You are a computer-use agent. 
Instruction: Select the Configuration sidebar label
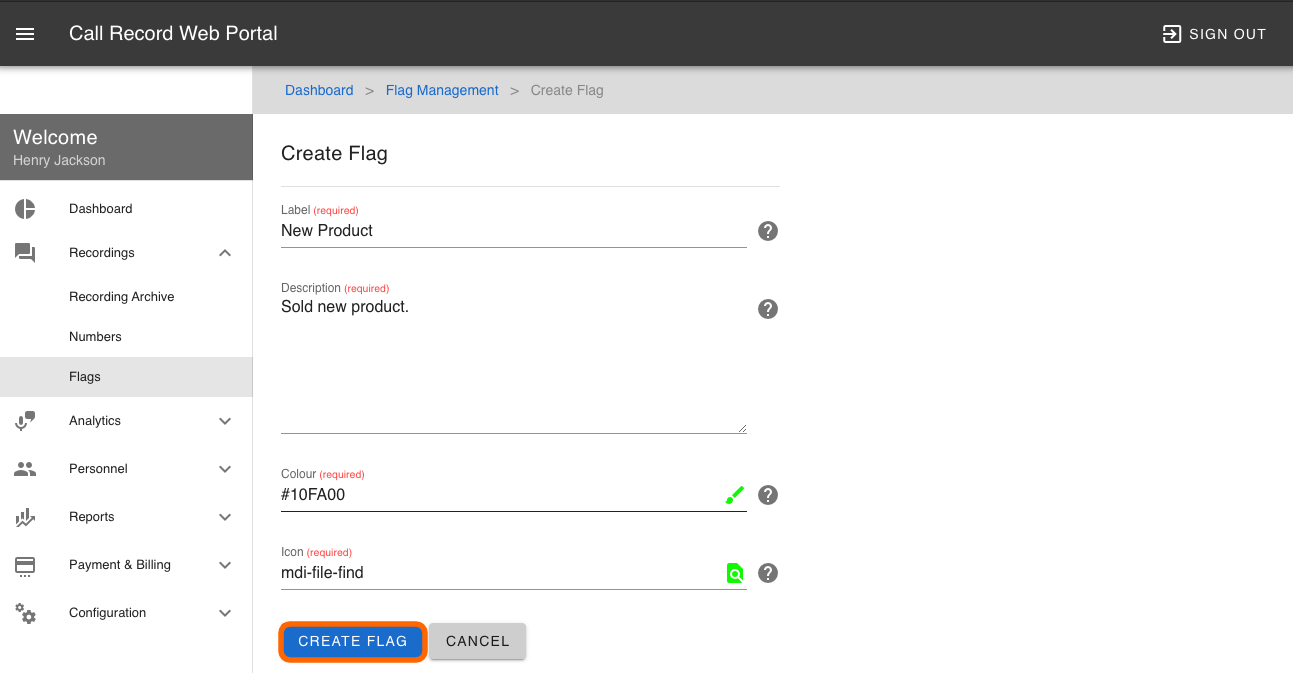[107, 613]
